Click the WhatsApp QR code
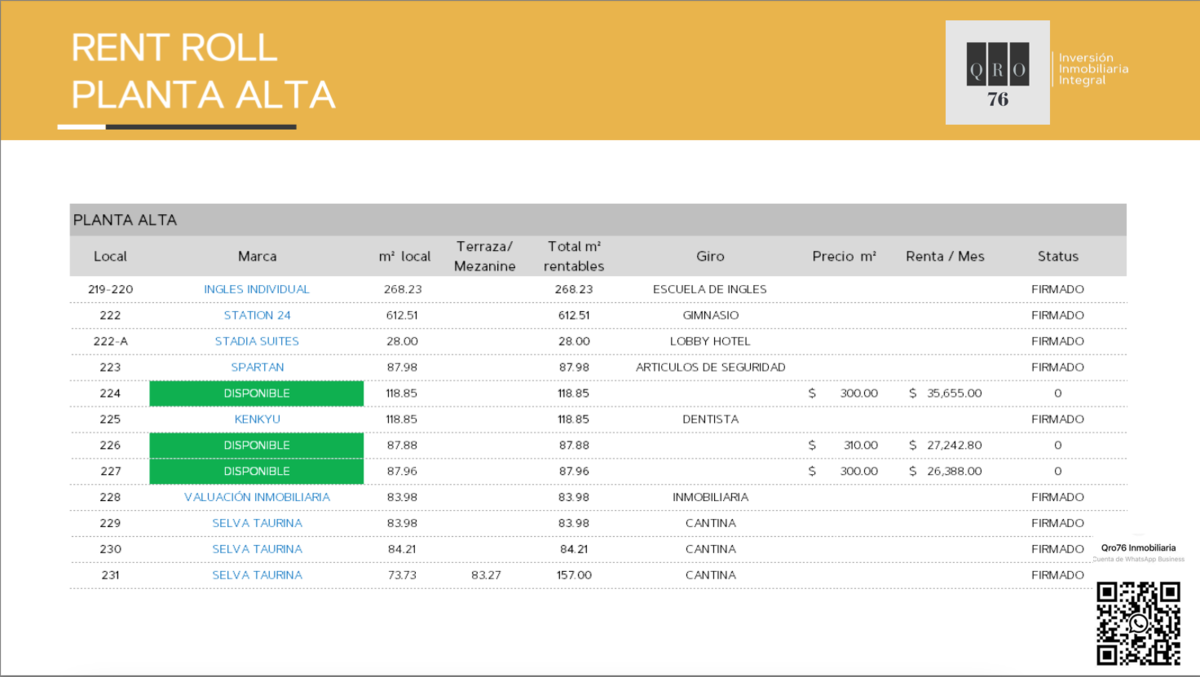This screenshot has height=677, width=1200. (x=1138, y=624)
